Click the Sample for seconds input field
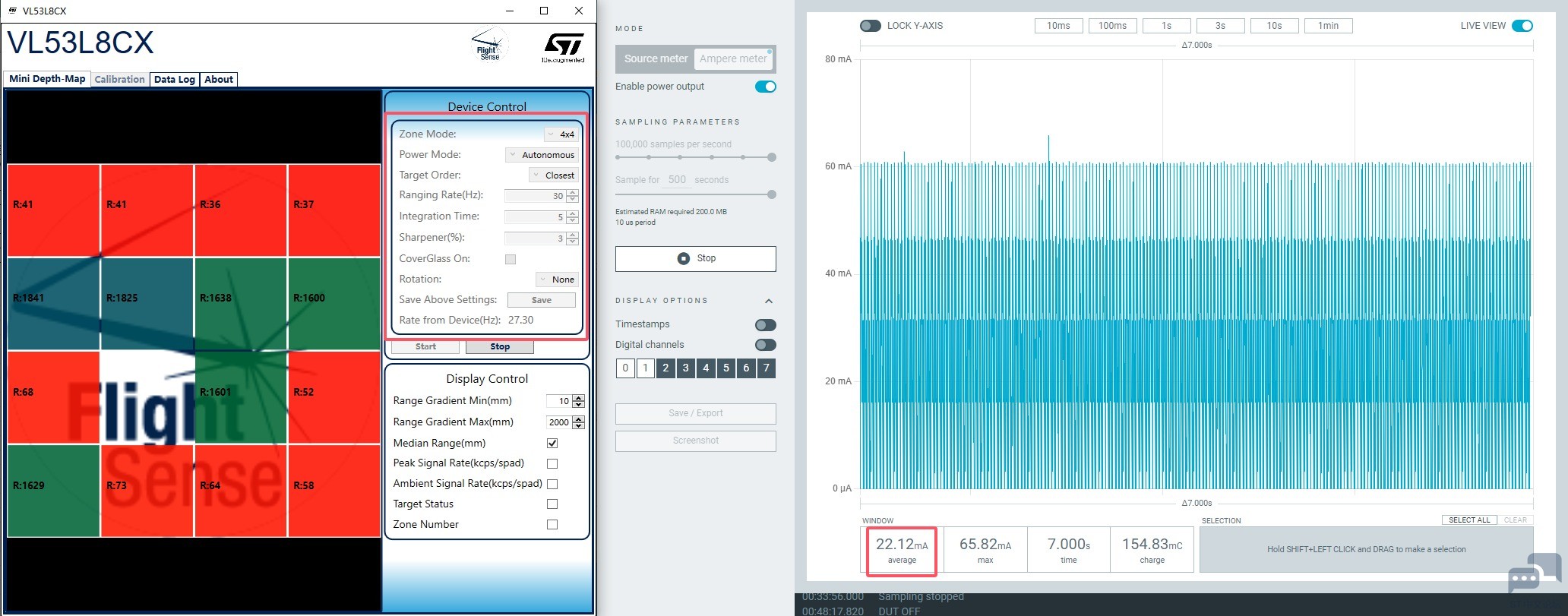 click(x=677, y=180)
